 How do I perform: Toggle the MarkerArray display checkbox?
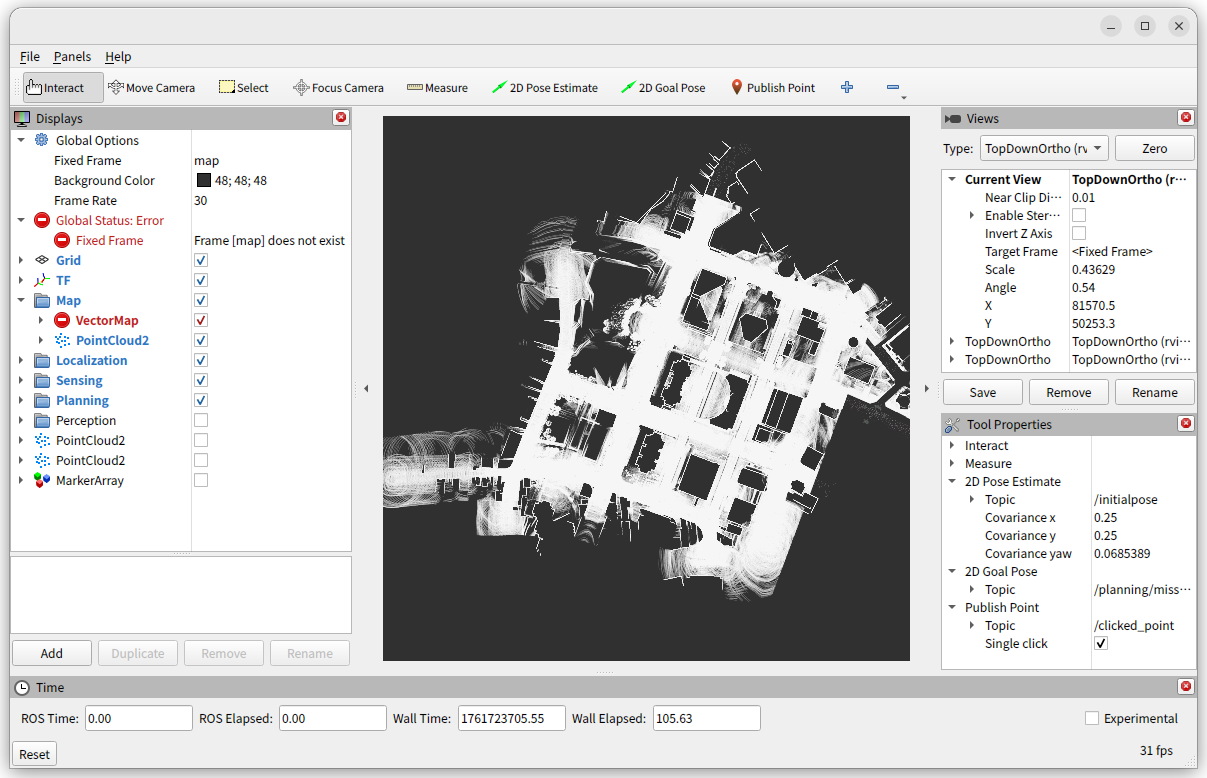point(201,481)
